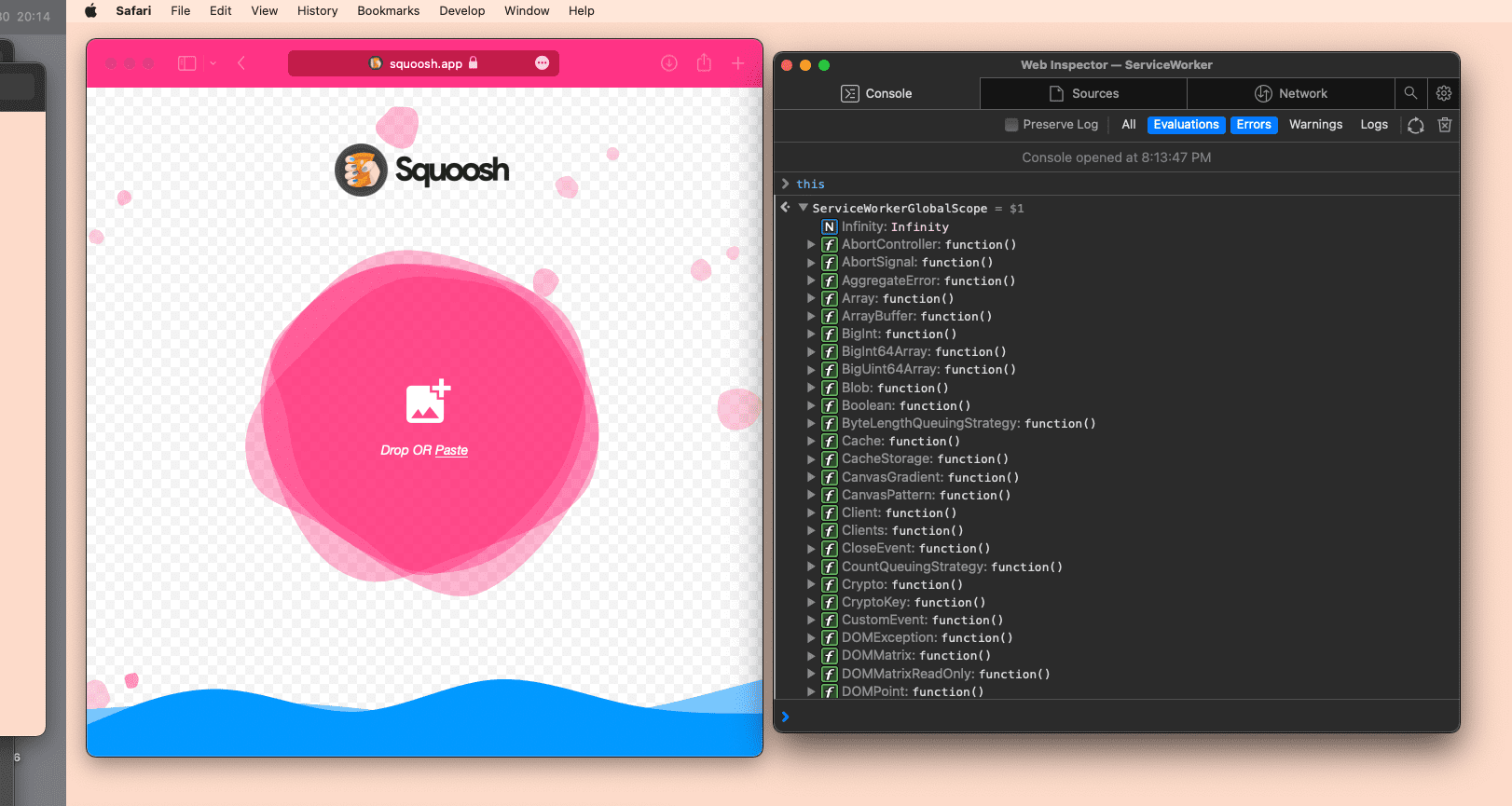The height and width of the screenshot is (806, 1512).
Task: Click the Safari downloads icon
Action: tap(669, 63)
